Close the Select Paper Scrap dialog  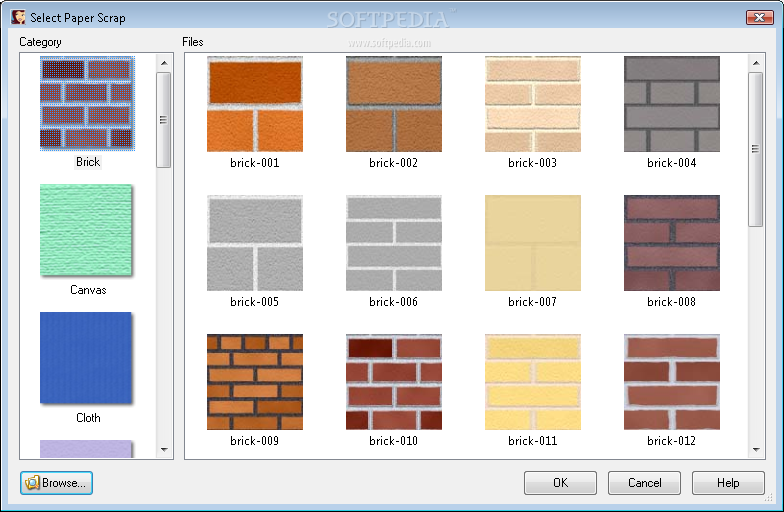(760, 18)
